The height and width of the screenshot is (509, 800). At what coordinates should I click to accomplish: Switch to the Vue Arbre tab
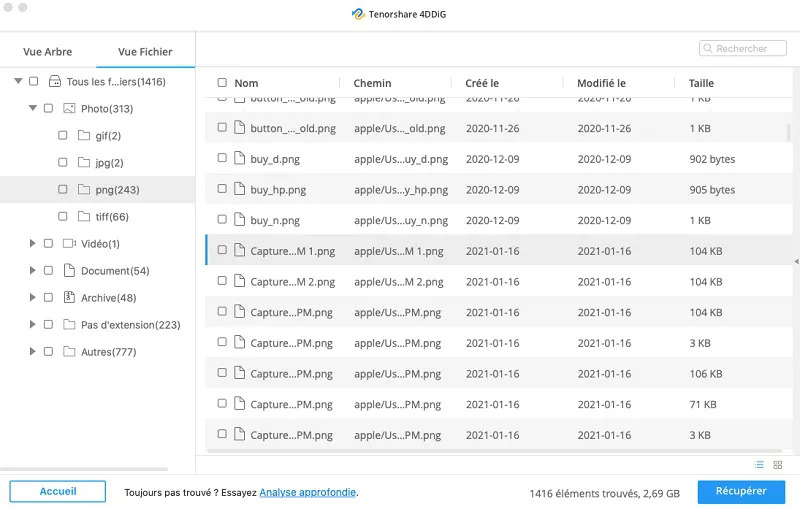[47, 52]
